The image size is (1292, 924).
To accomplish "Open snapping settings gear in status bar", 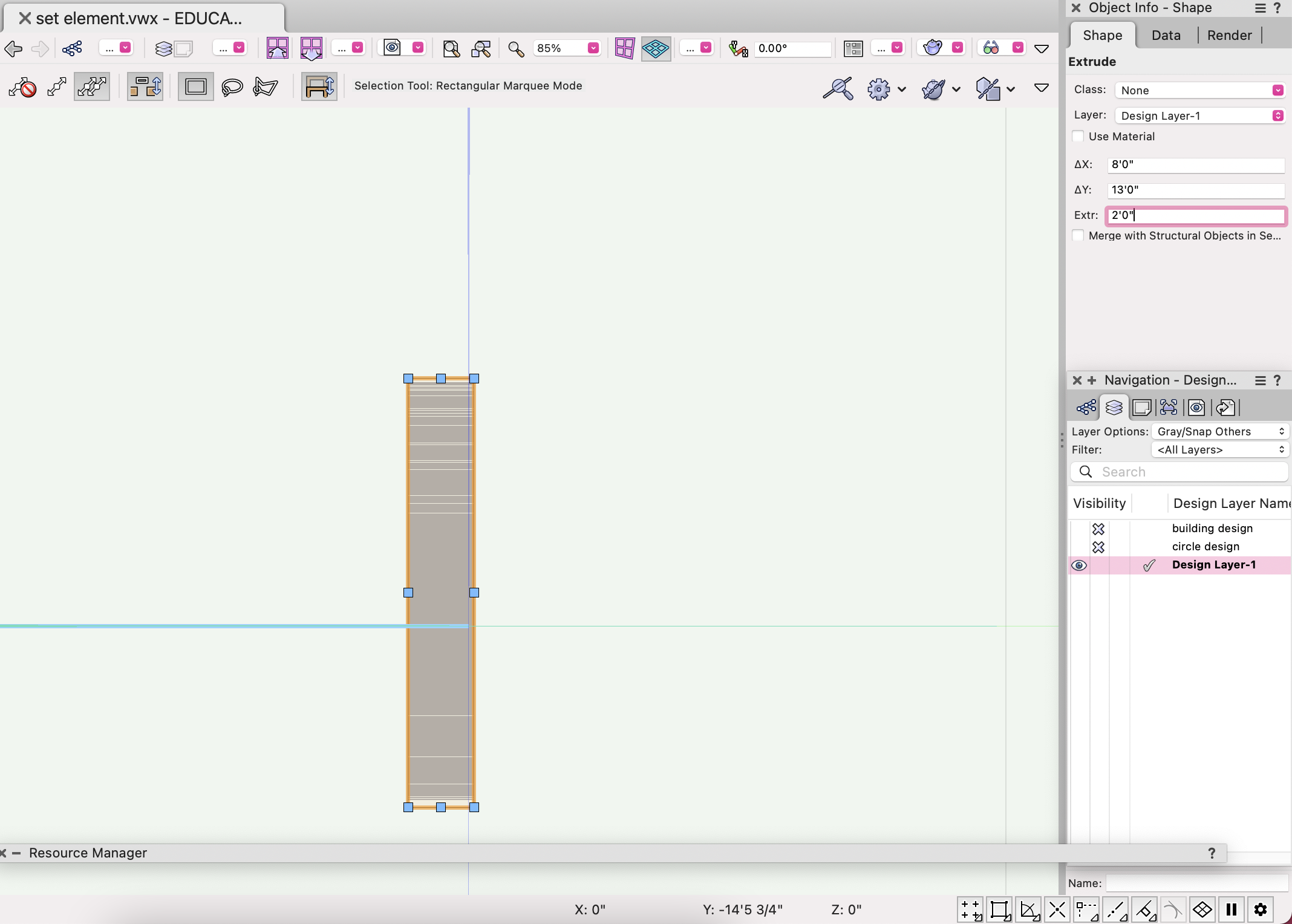I will [x=1261, y=909].
